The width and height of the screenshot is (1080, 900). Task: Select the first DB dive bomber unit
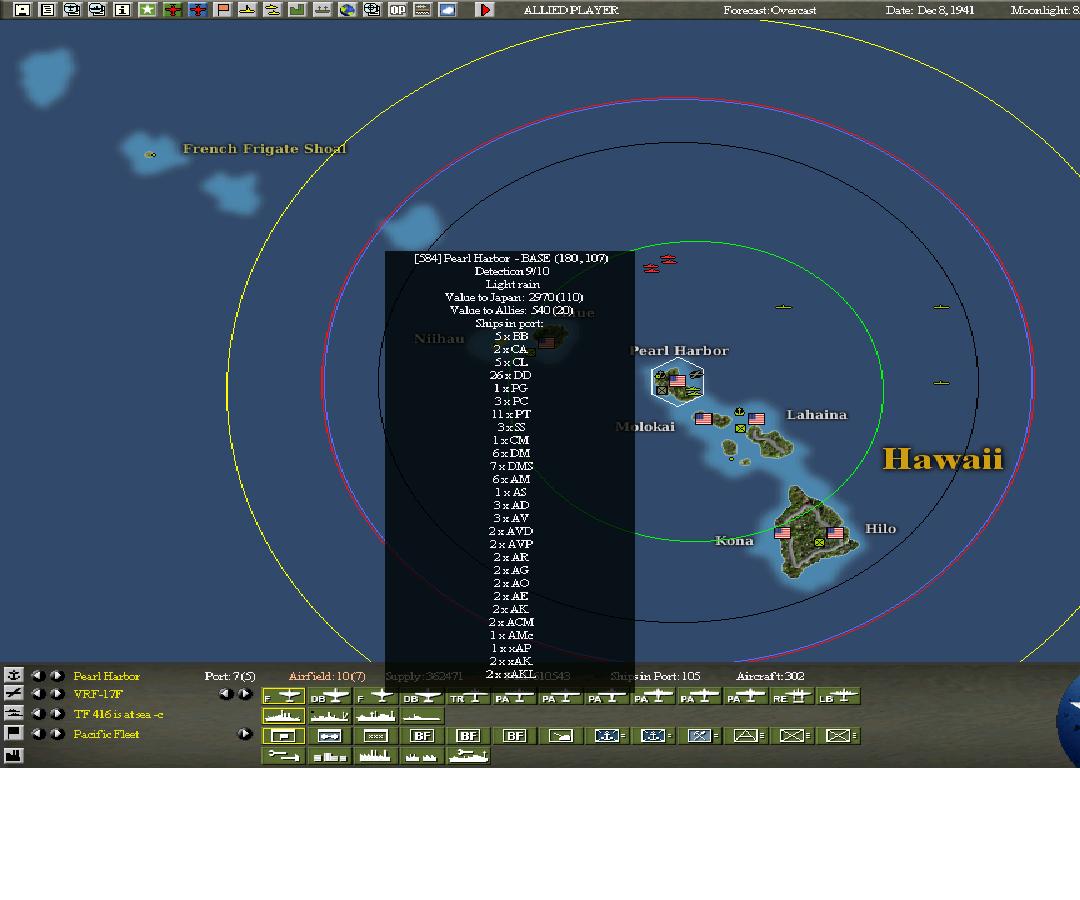tap(329, 697)
